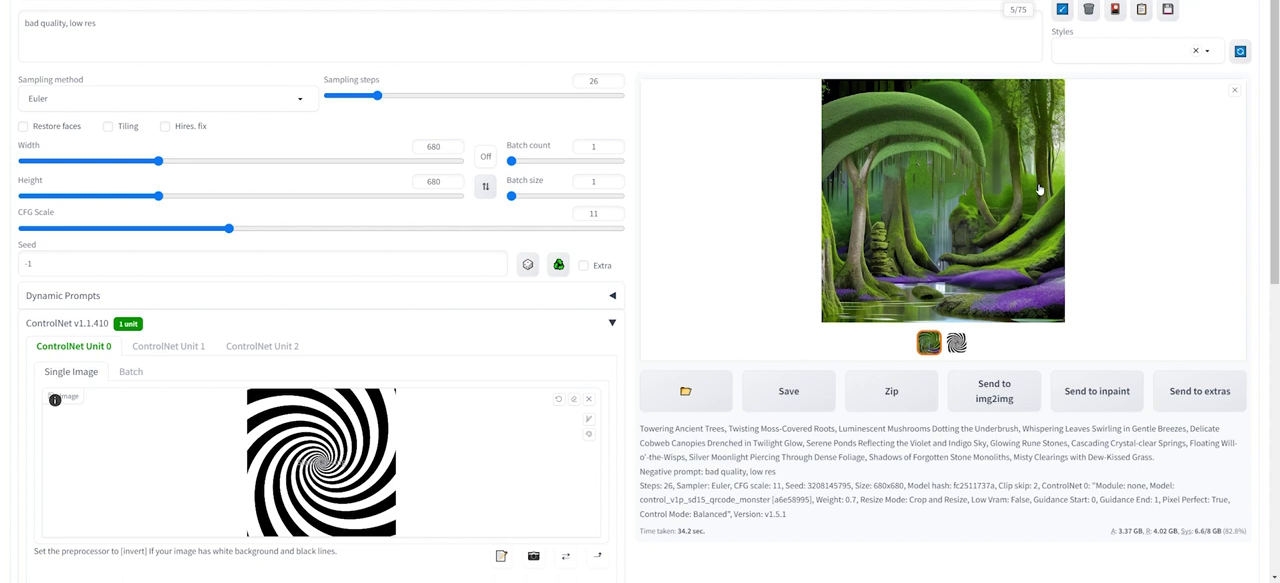The image size is (1280, 583).
Task: Click the brush tool on ControlNet image
Action: [x=589, y=419]
